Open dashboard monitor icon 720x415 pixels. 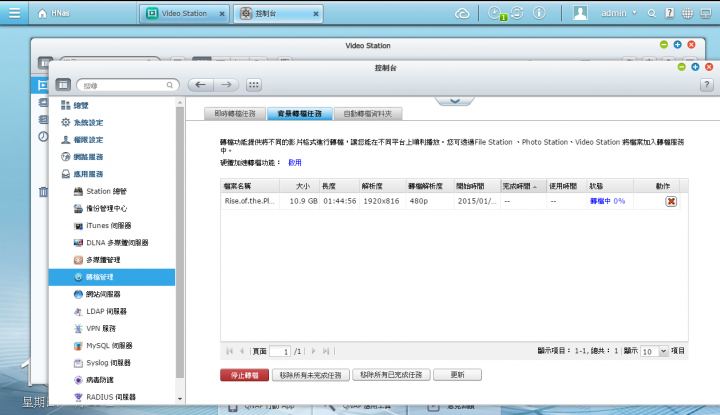(706, 13)
